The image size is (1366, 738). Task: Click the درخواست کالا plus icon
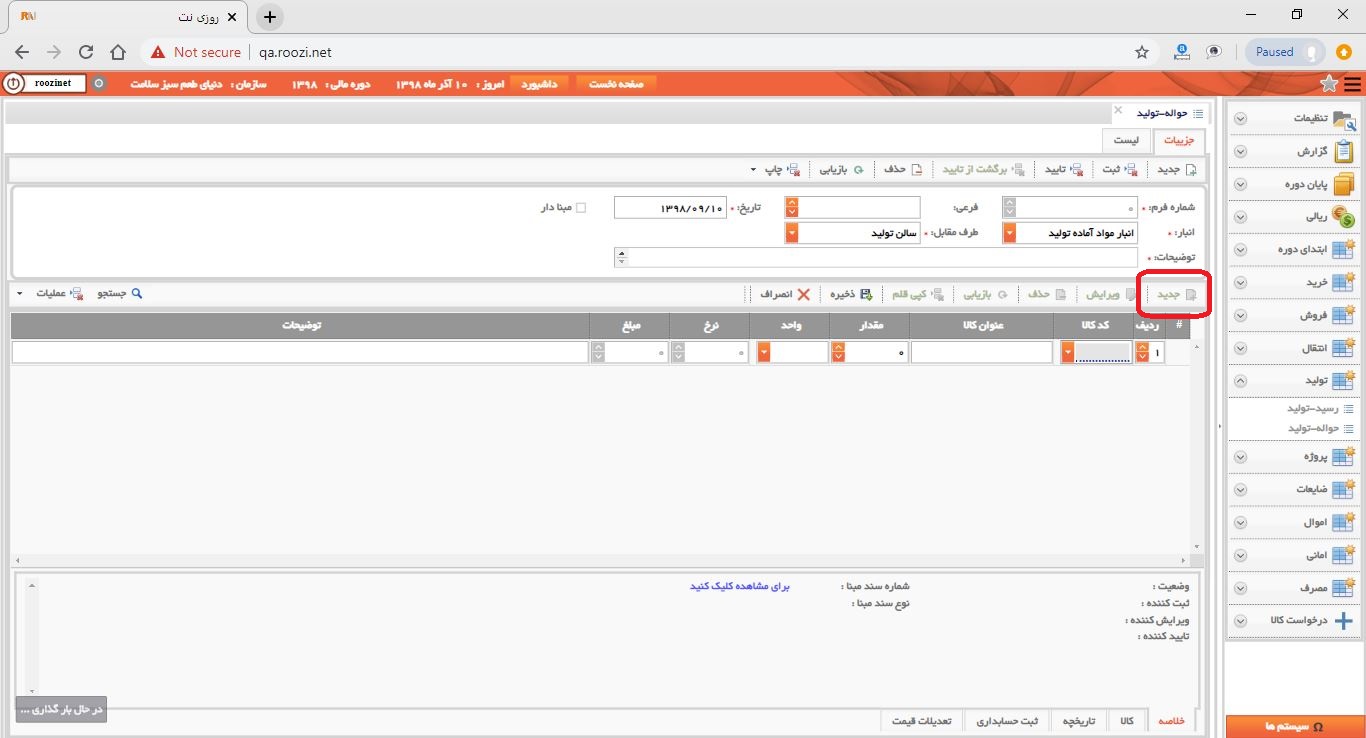(1344, 620)
